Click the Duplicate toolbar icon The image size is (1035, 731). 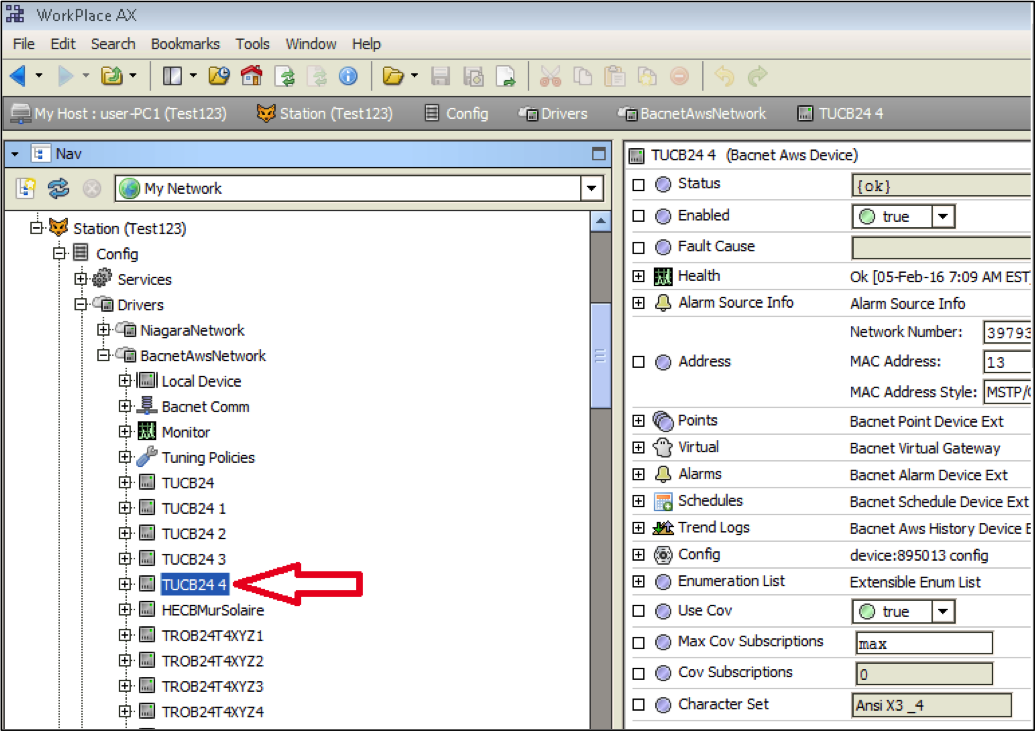pyautogui.click(x=647, y=77)
